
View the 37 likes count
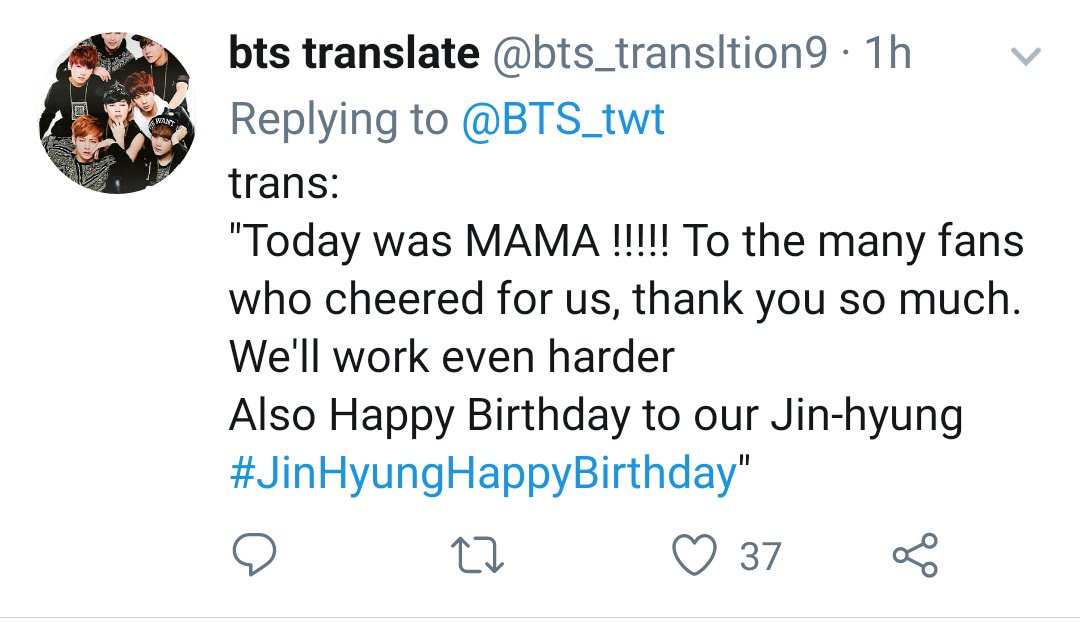coord(760,557)
